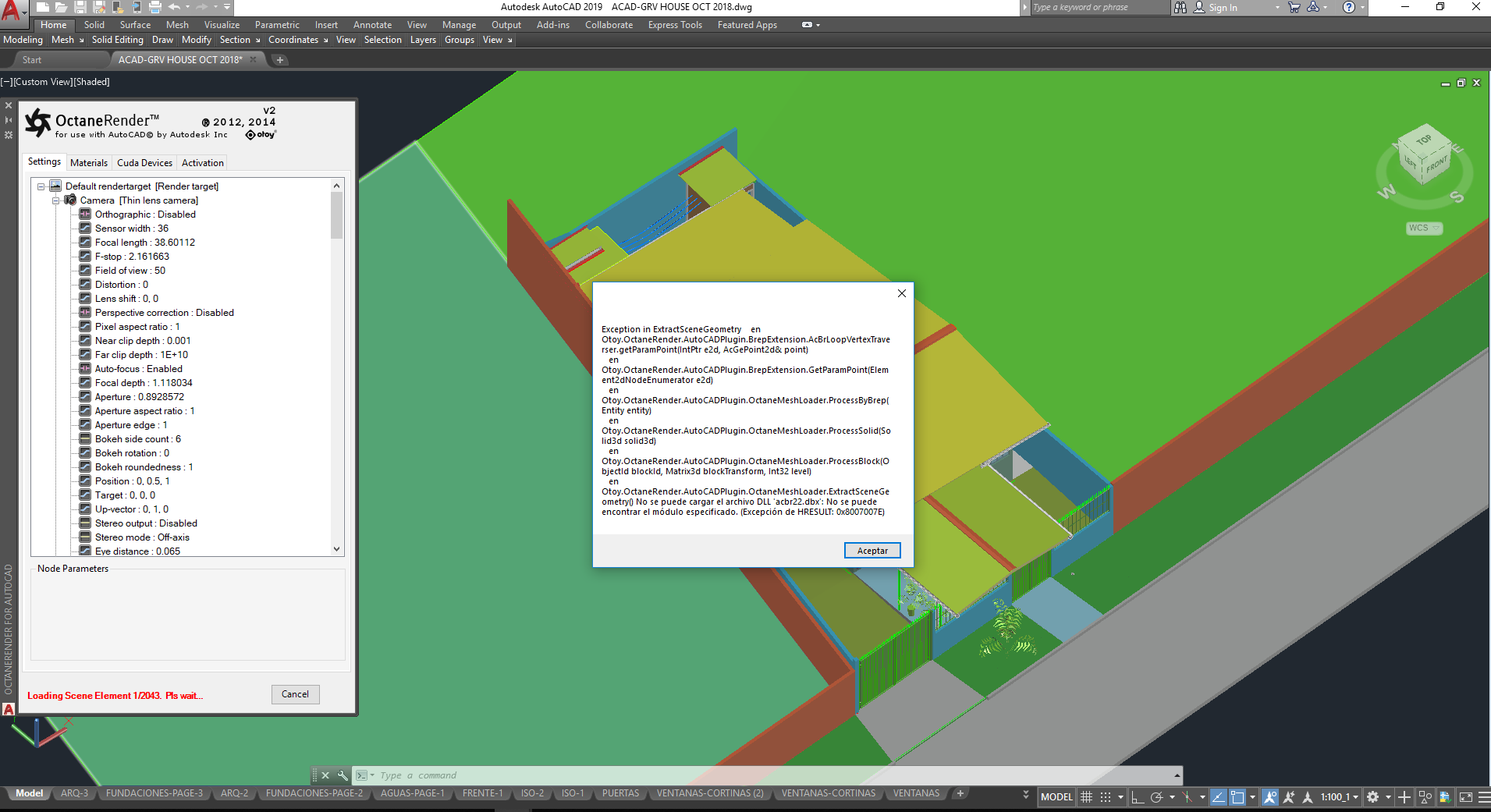The height and width of the screenshot is (812, 1491).
Task: Click the OctaneRender settings tree scrollbar thumb
Action: click(x=336, y=215)
